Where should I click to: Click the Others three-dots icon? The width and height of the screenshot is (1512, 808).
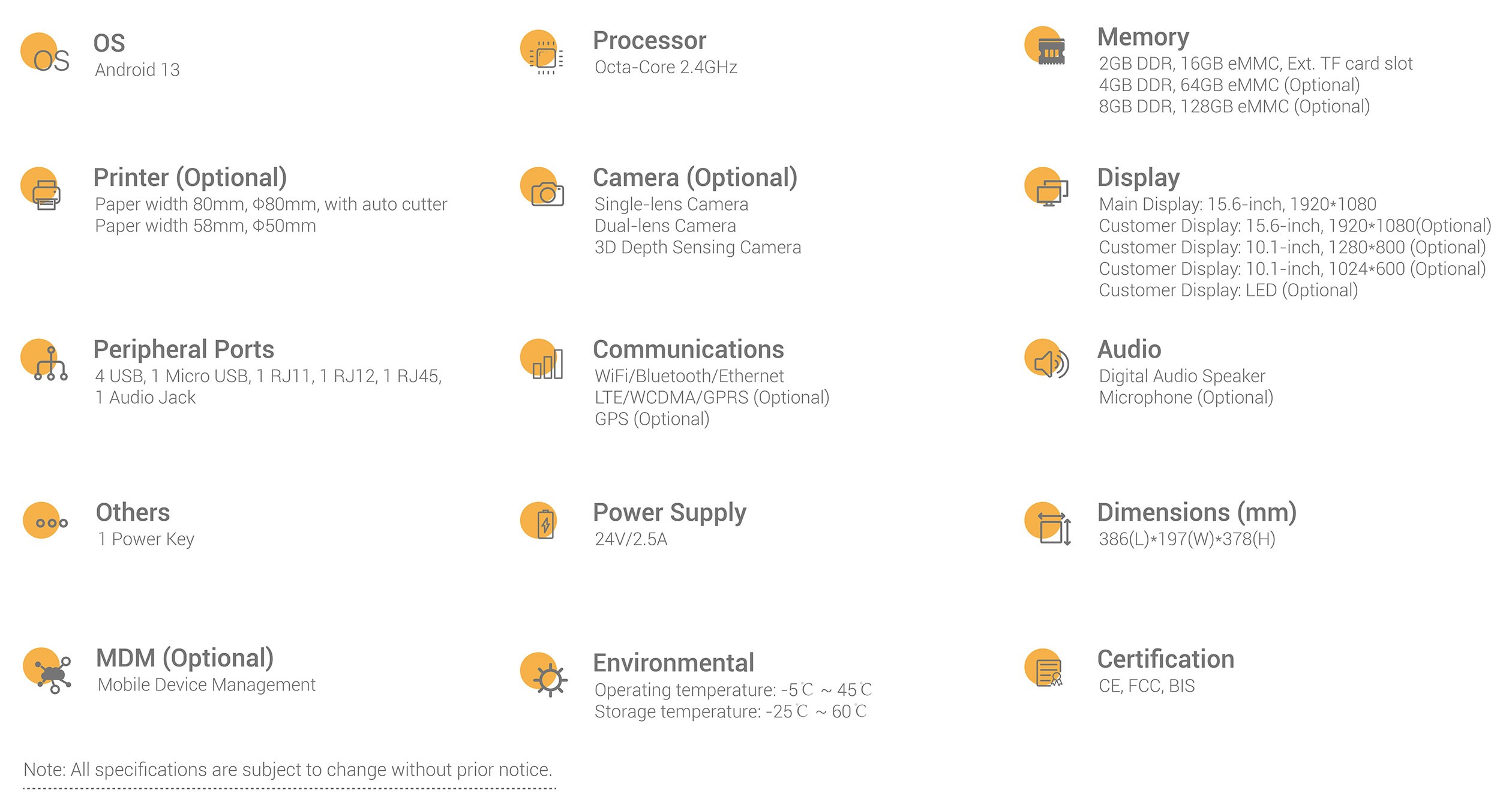pos(46,521)
